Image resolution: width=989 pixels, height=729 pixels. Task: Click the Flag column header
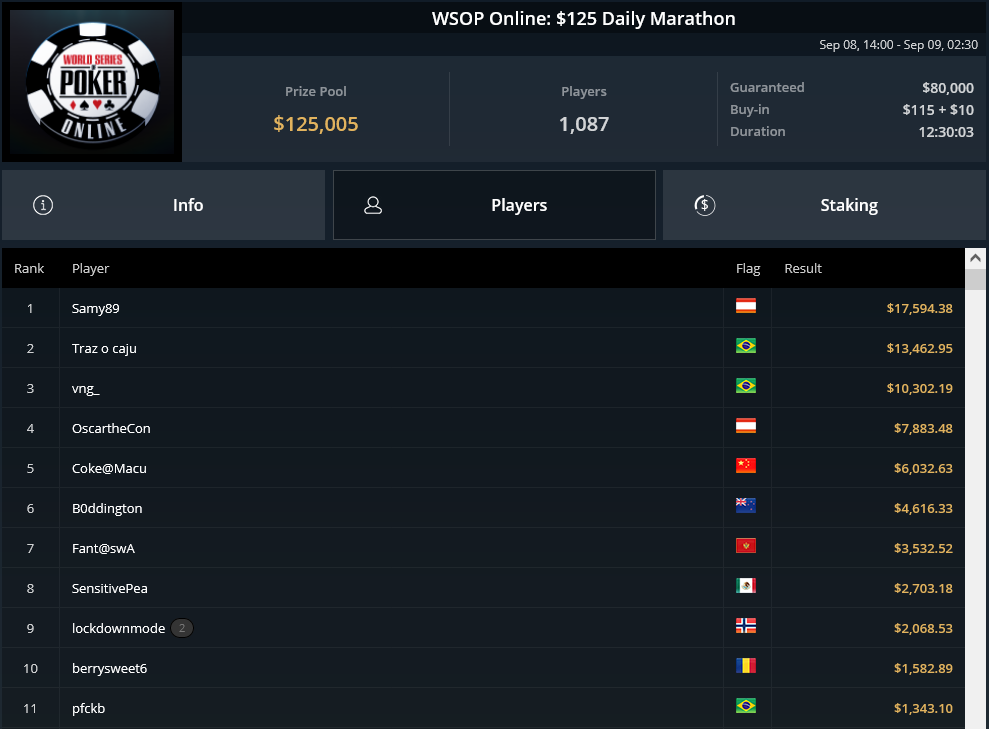pyautogui.click(x=748, y=269)
